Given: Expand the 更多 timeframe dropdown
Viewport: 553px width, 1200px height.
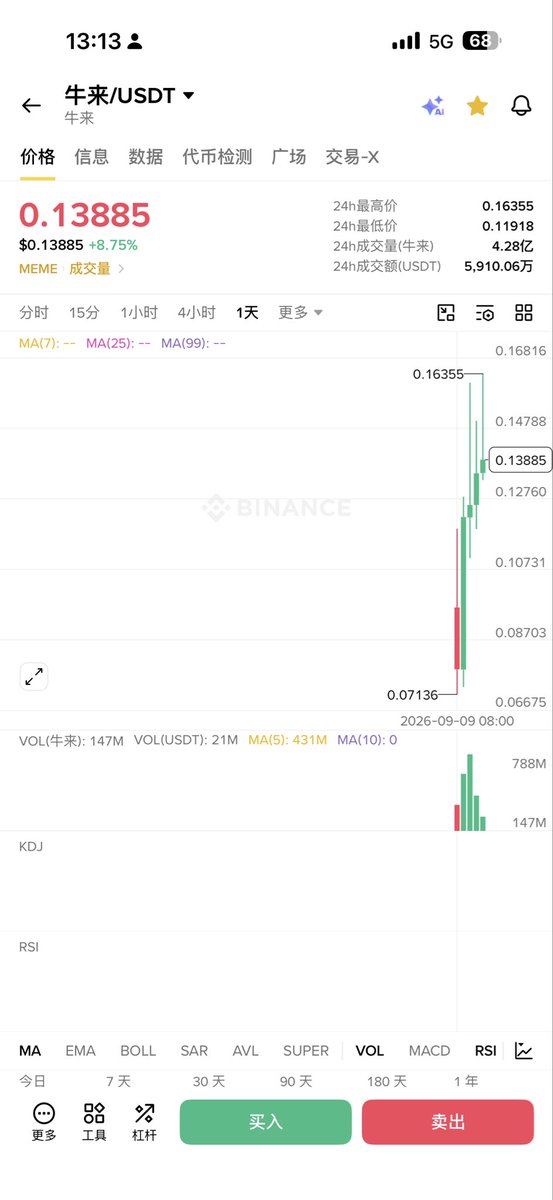Looking at the screenshot, I should coord(301,313).
